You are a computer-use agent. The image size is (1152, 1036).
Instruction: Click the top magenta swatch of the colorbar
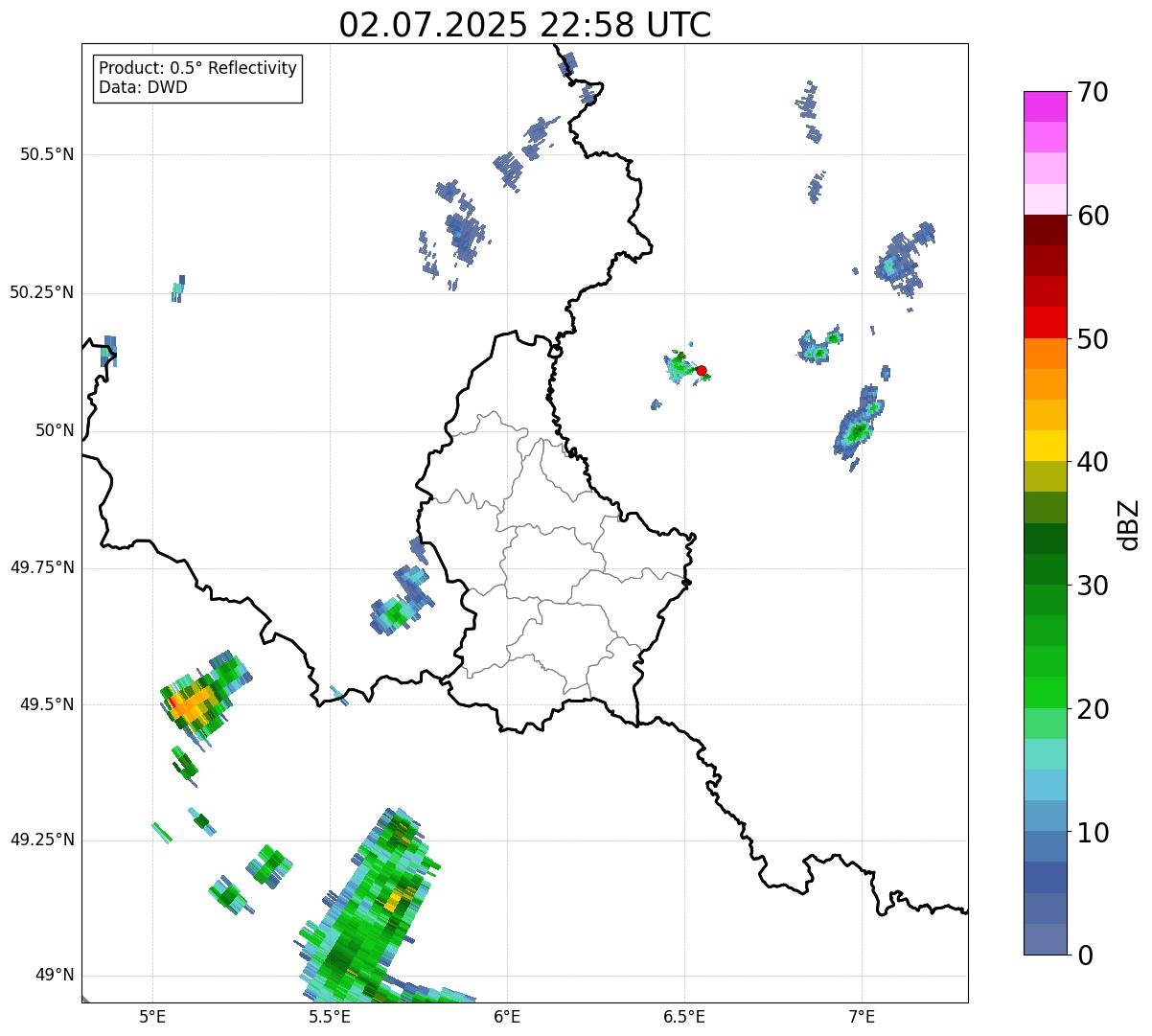click(x=1045, y=106)
